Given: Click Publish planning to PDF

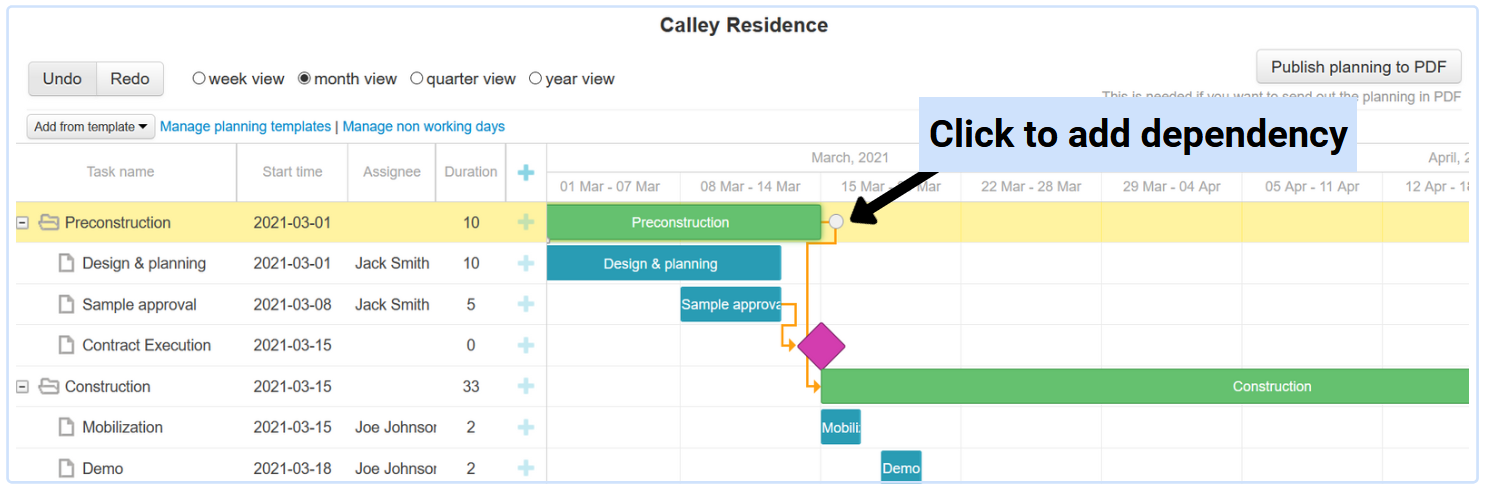Looking at the screenshot, I should coord(1358,67).
